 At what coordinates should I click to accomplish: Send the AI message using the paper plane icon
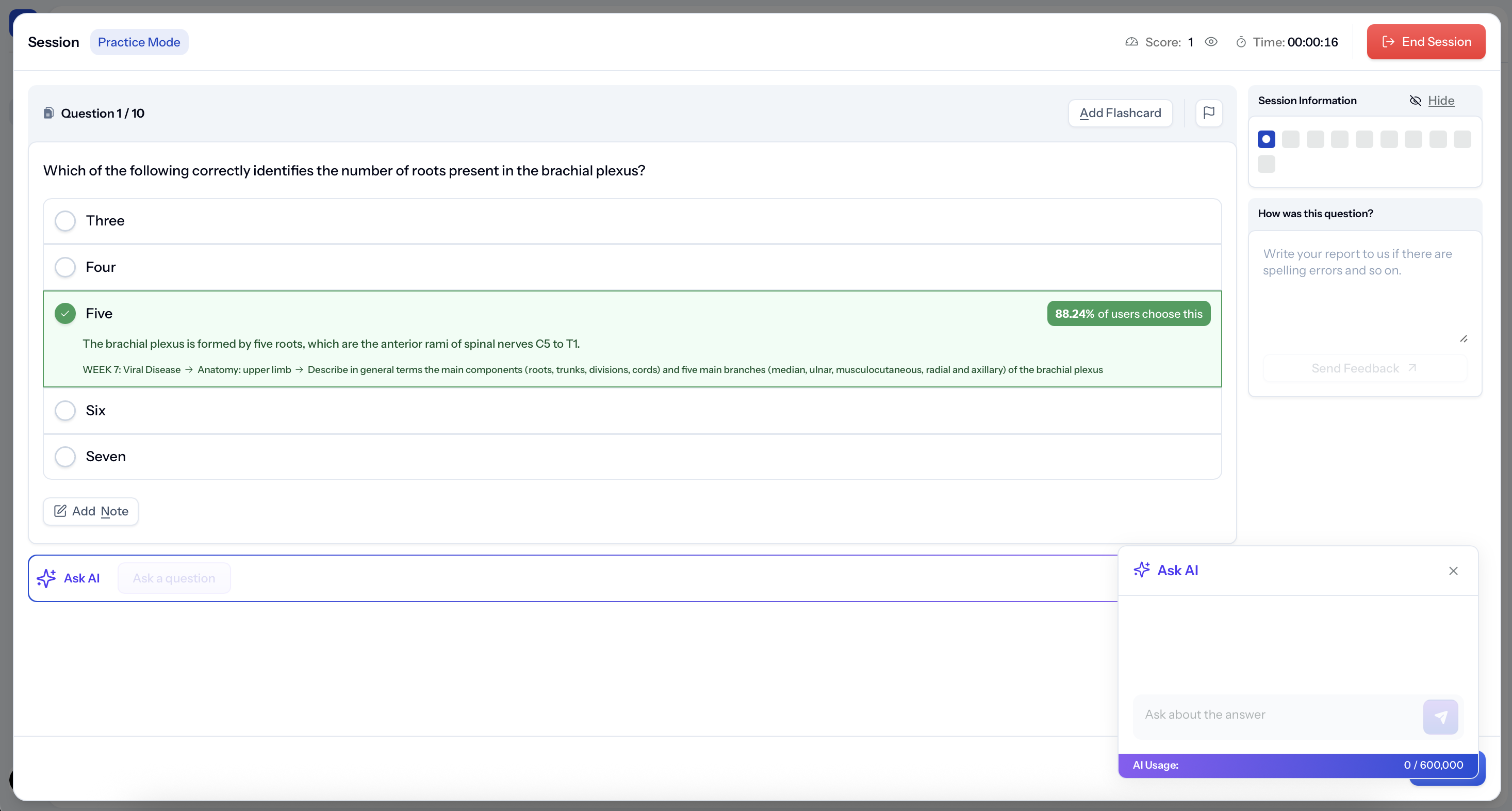(x=1440, y=717)
